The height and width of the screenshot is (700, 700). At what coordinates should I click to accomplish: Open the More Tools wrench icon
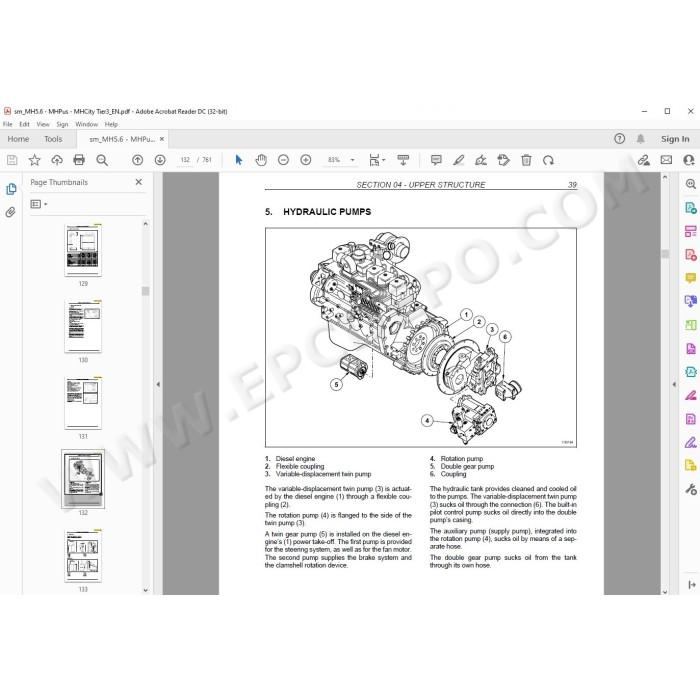click(x=691, y=489)
